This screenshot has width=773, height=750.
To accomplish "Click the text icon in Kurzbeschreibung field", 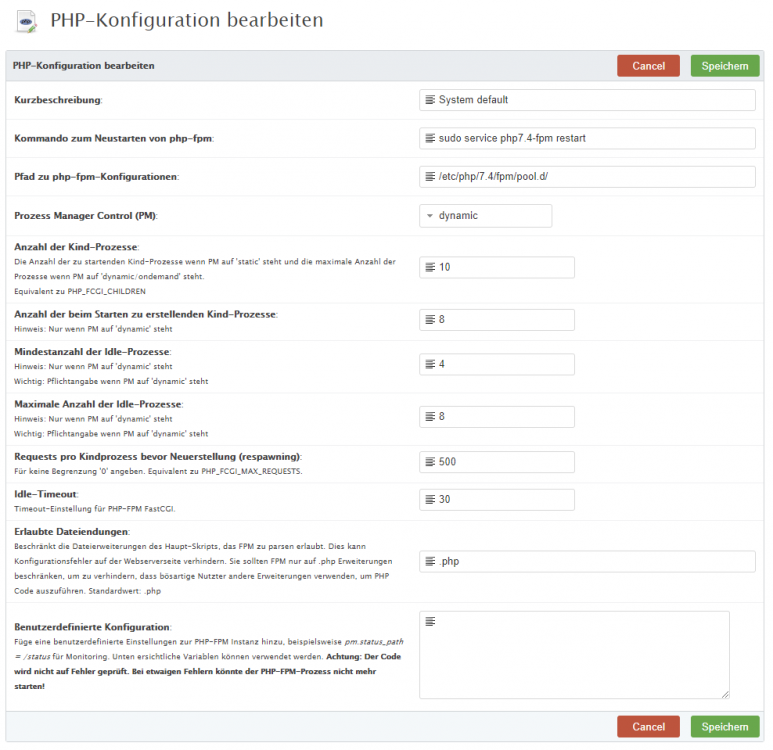I will click(430, 100).
